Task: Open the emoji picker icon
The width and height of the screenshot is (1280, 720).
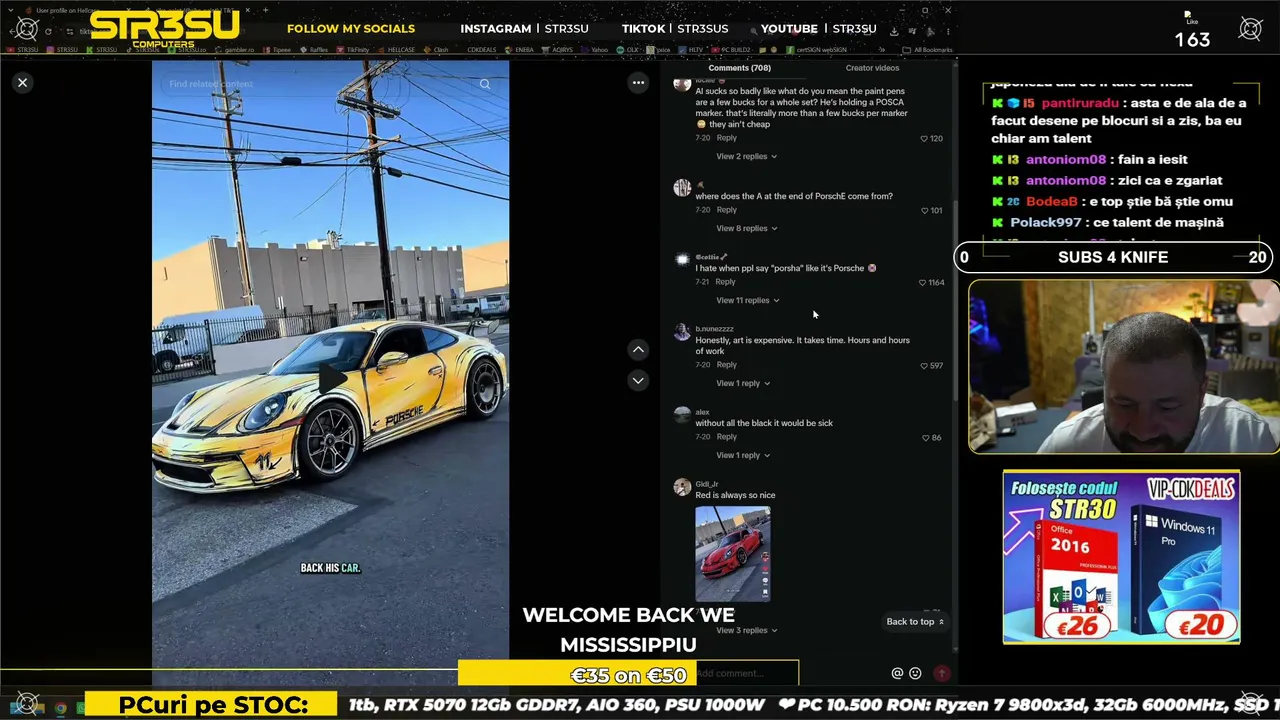Action: [915, 674]
